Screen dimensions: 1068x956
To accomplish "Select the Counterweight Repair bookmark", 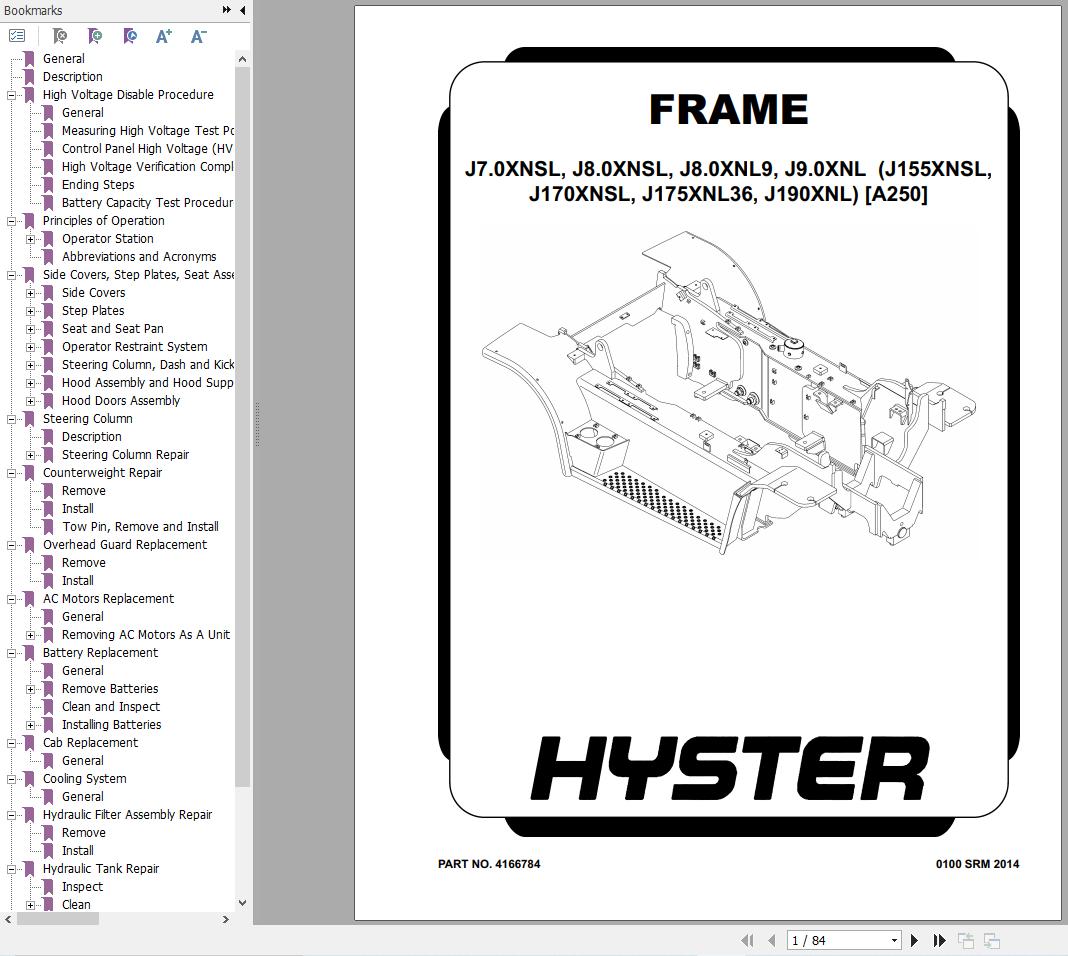I will pyautogui.click(x=102, y=473).
